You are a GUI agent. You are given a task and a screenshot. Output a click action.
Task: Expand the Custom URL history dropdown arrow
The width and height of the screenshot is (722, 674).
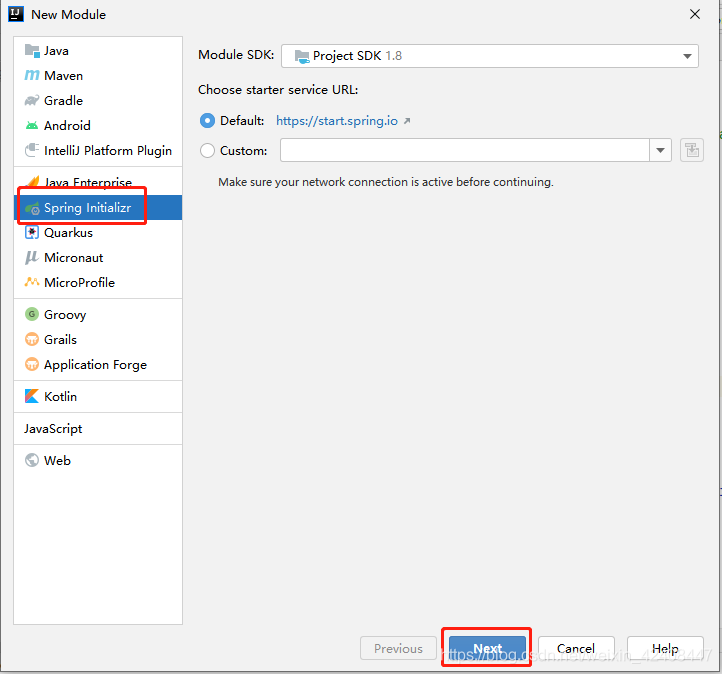(x=660, y=151)
